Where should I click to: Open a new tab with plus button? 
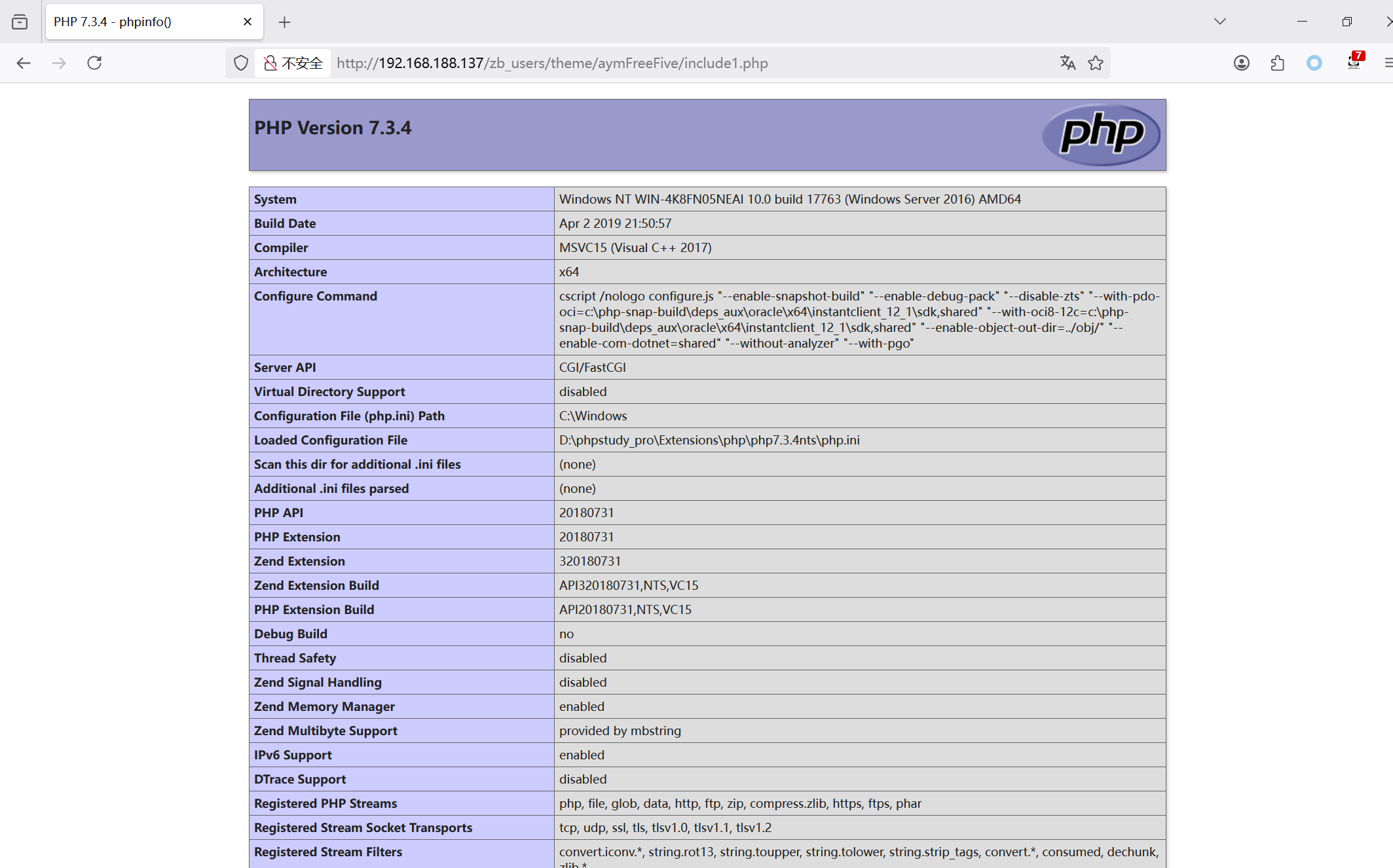(284, 22)
